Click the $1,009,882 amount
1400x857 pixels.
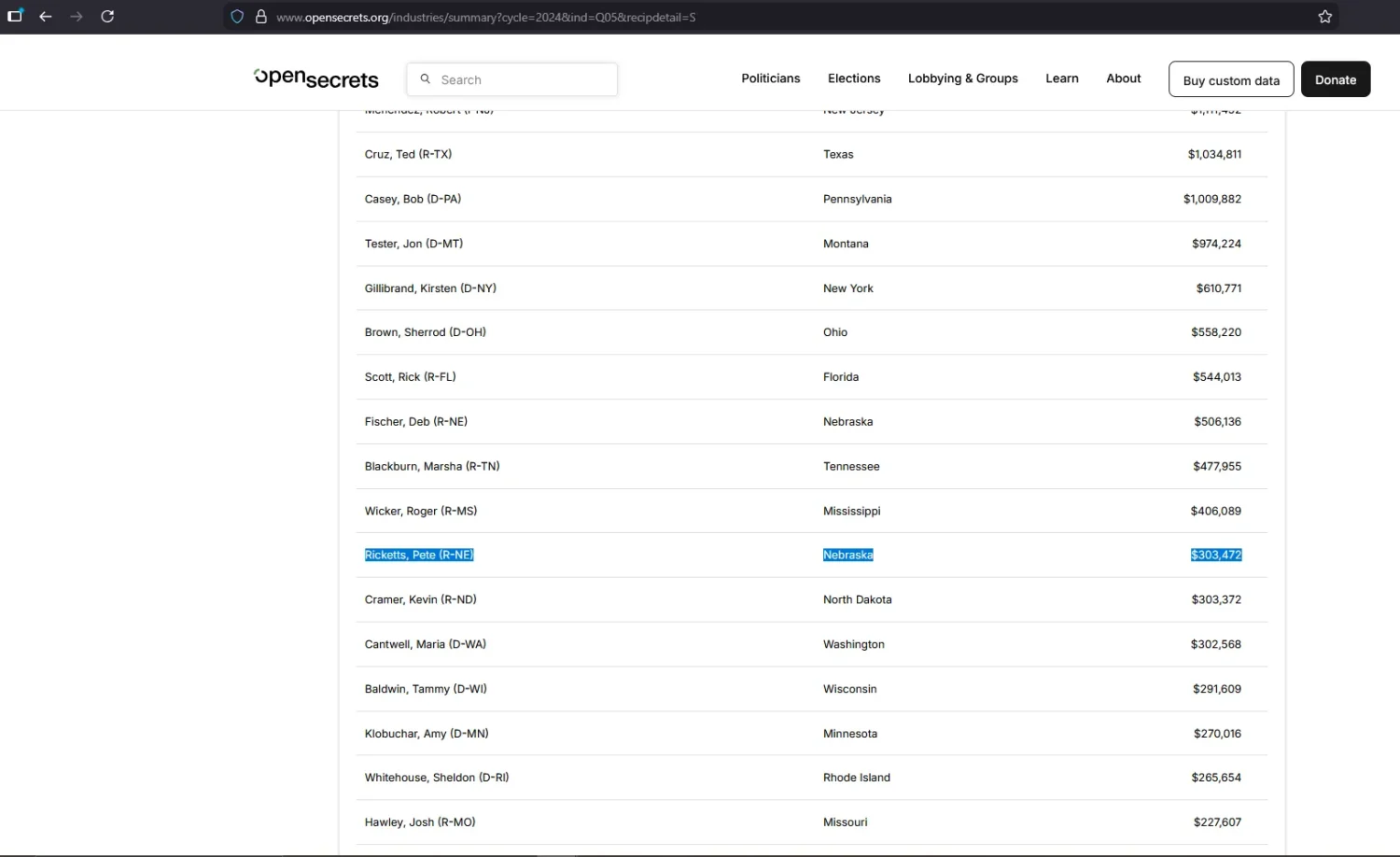[1212, 200]
